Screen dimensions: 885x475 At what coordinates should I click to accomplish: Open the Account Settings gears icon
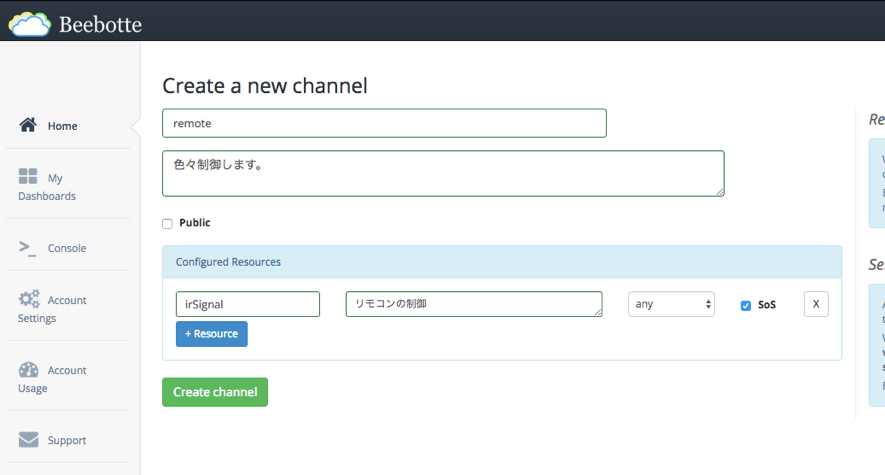[29, 299]
